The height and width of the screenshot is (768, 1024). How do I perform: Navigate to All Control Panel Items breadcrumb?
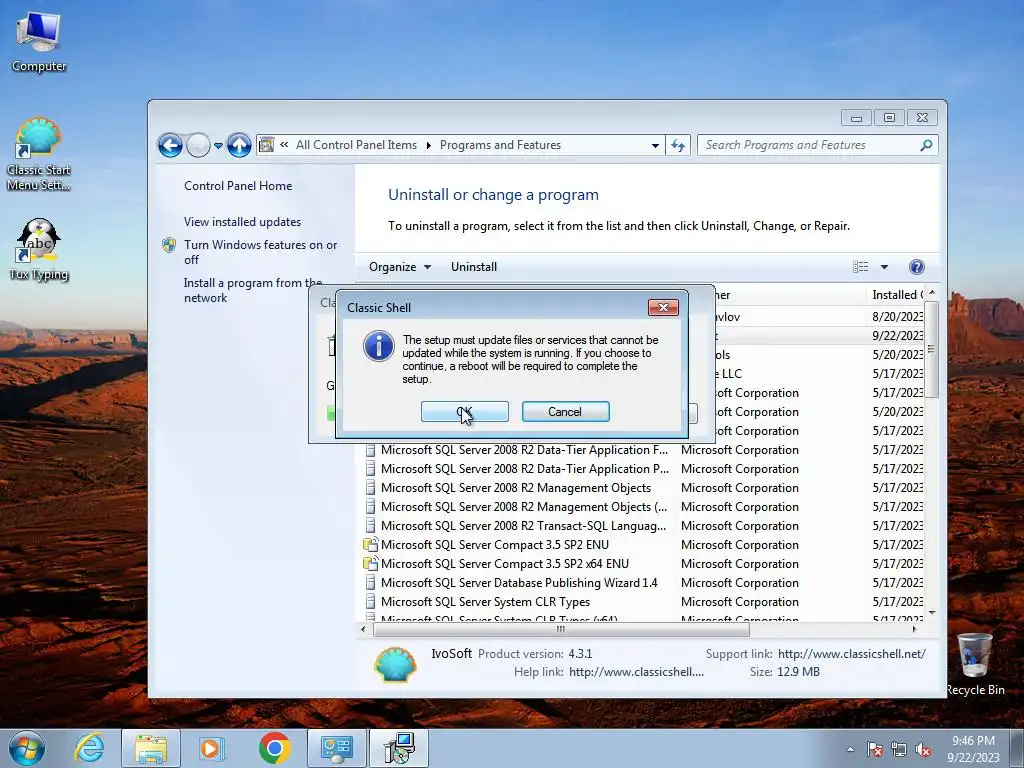356,145
